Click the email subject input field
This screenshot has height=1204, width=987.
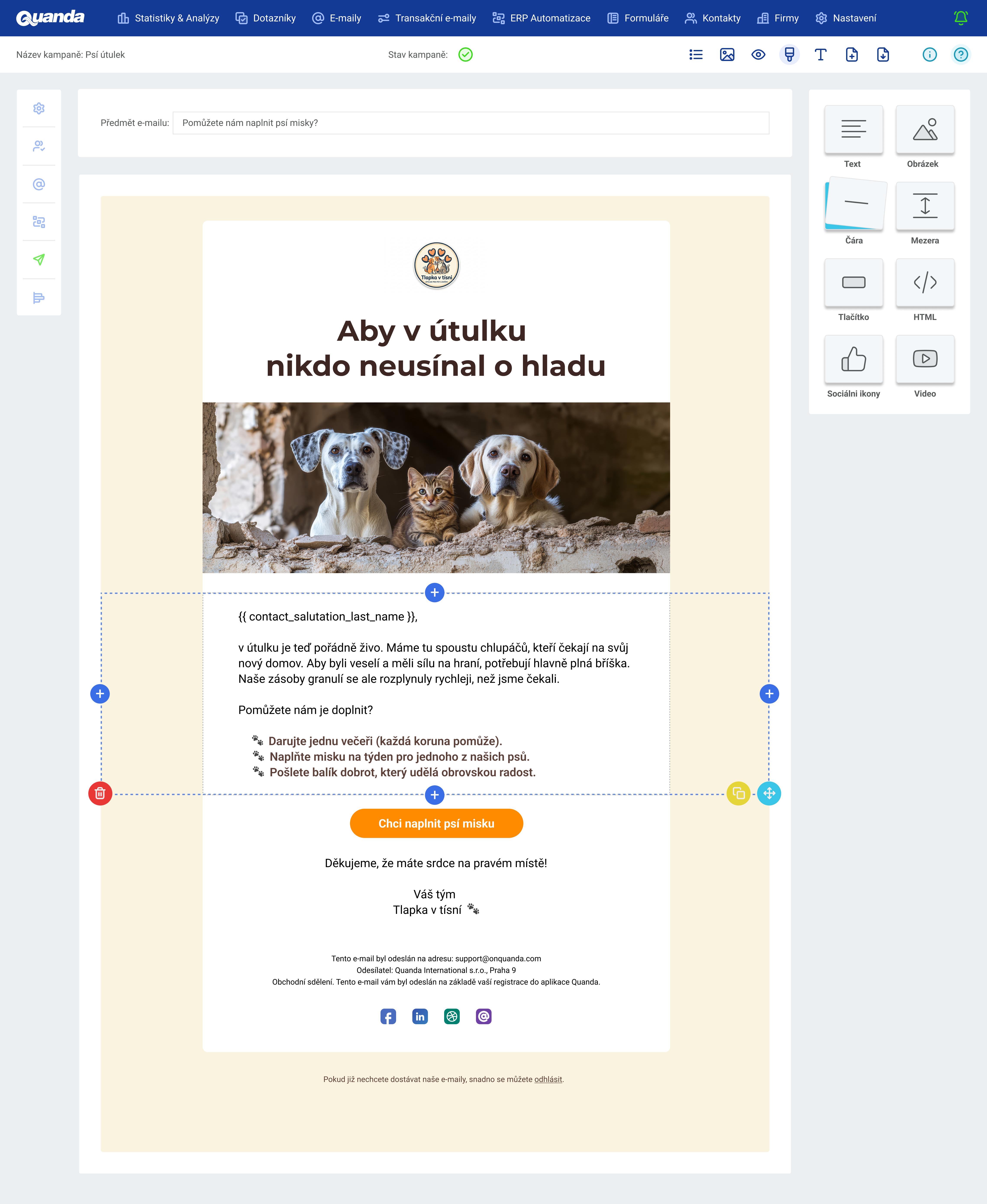[x=471, y=123]
